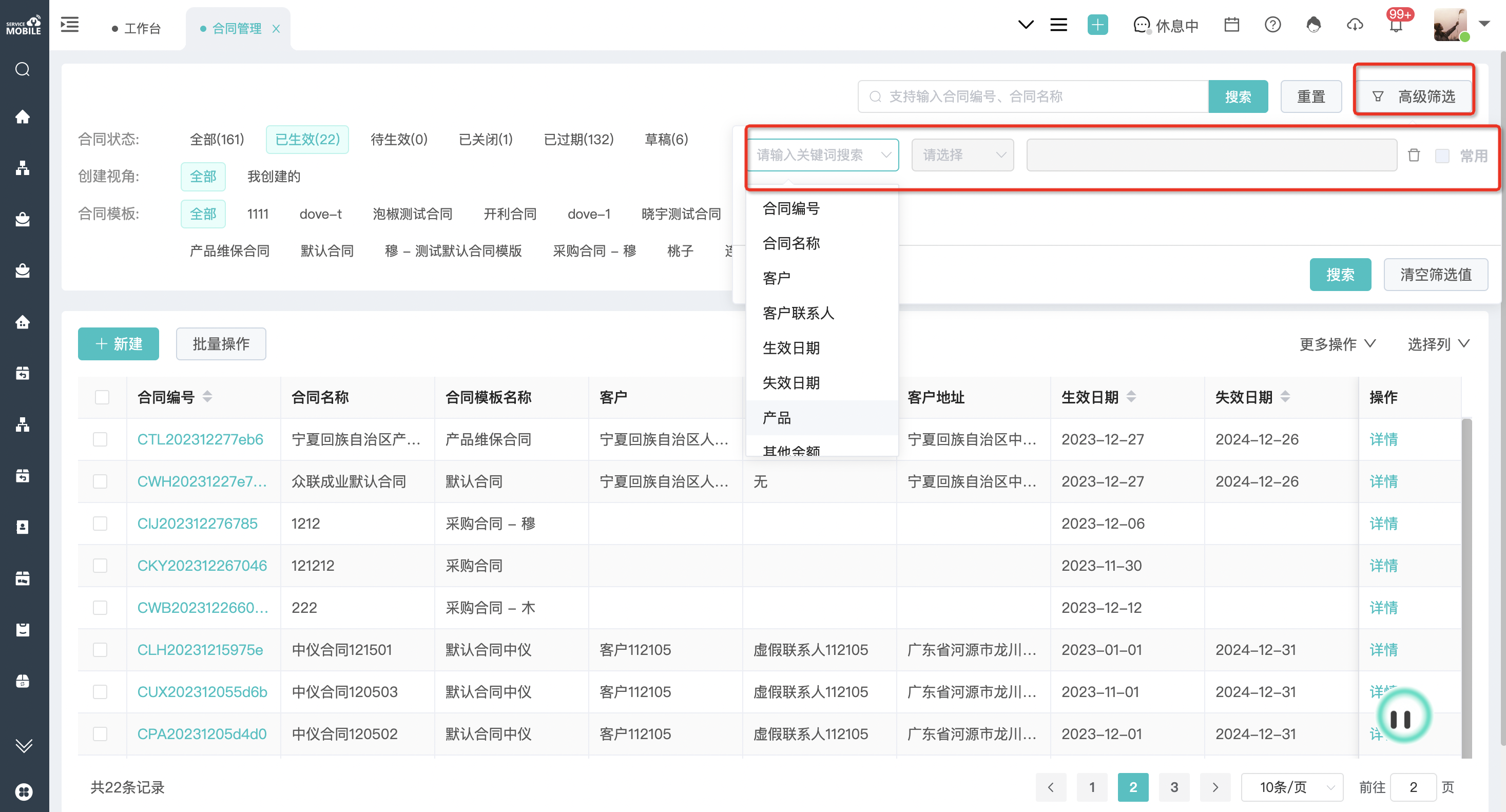Open the 10条/页 page size dropdown
Image resolution: width=1506 pixels, height=812 pixels.
tap(1292, 787)
